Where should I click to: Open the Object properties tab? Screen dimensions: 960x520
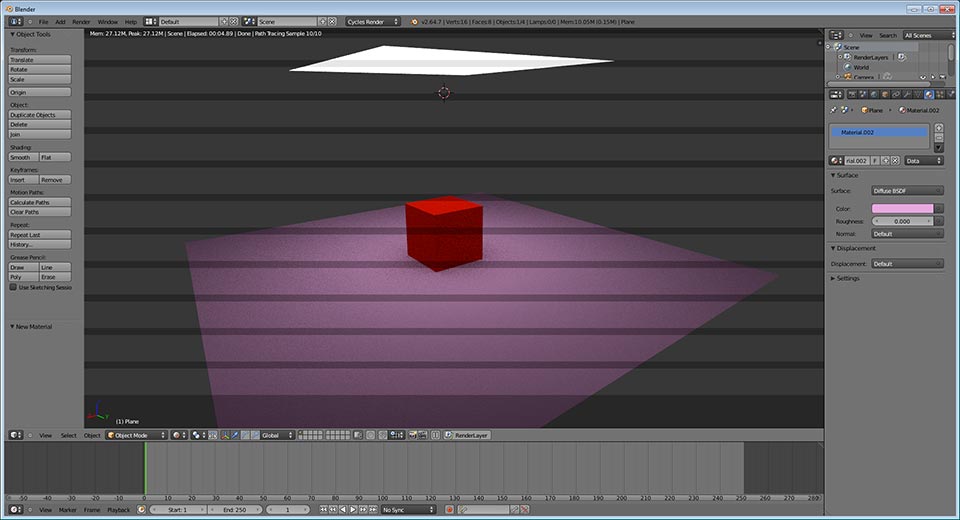(885, 94)
